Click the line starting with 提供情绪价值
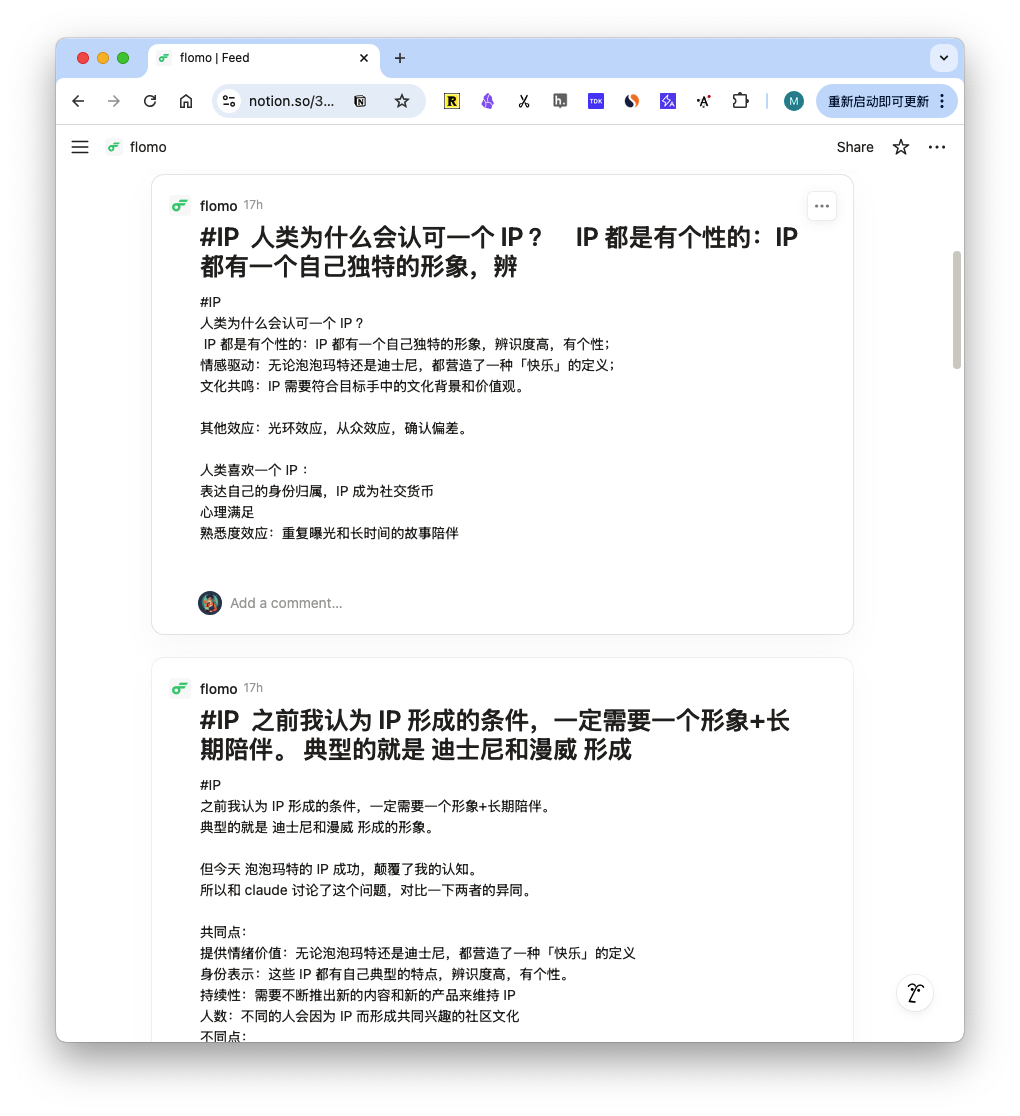Screen dimensions: 1020x1116 (x=418, y=953)
